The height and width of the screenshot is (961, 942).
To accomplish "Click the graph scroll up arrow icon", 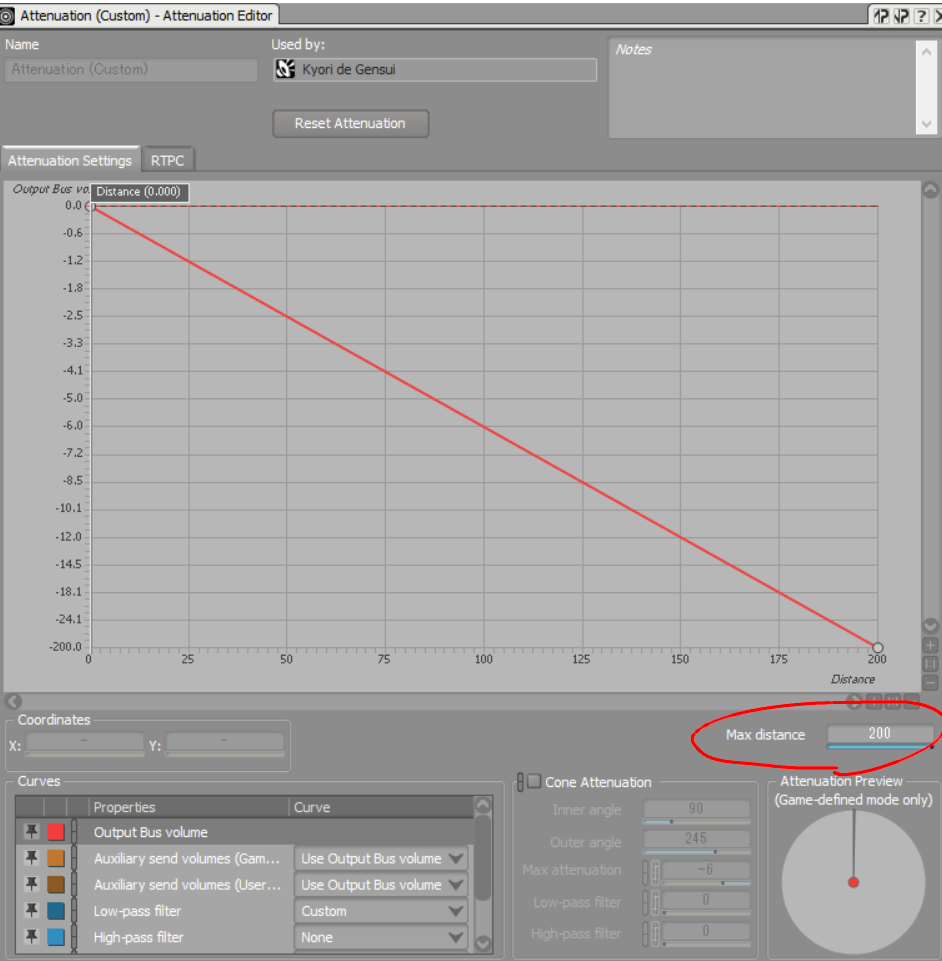I will (x=930, y=190).
